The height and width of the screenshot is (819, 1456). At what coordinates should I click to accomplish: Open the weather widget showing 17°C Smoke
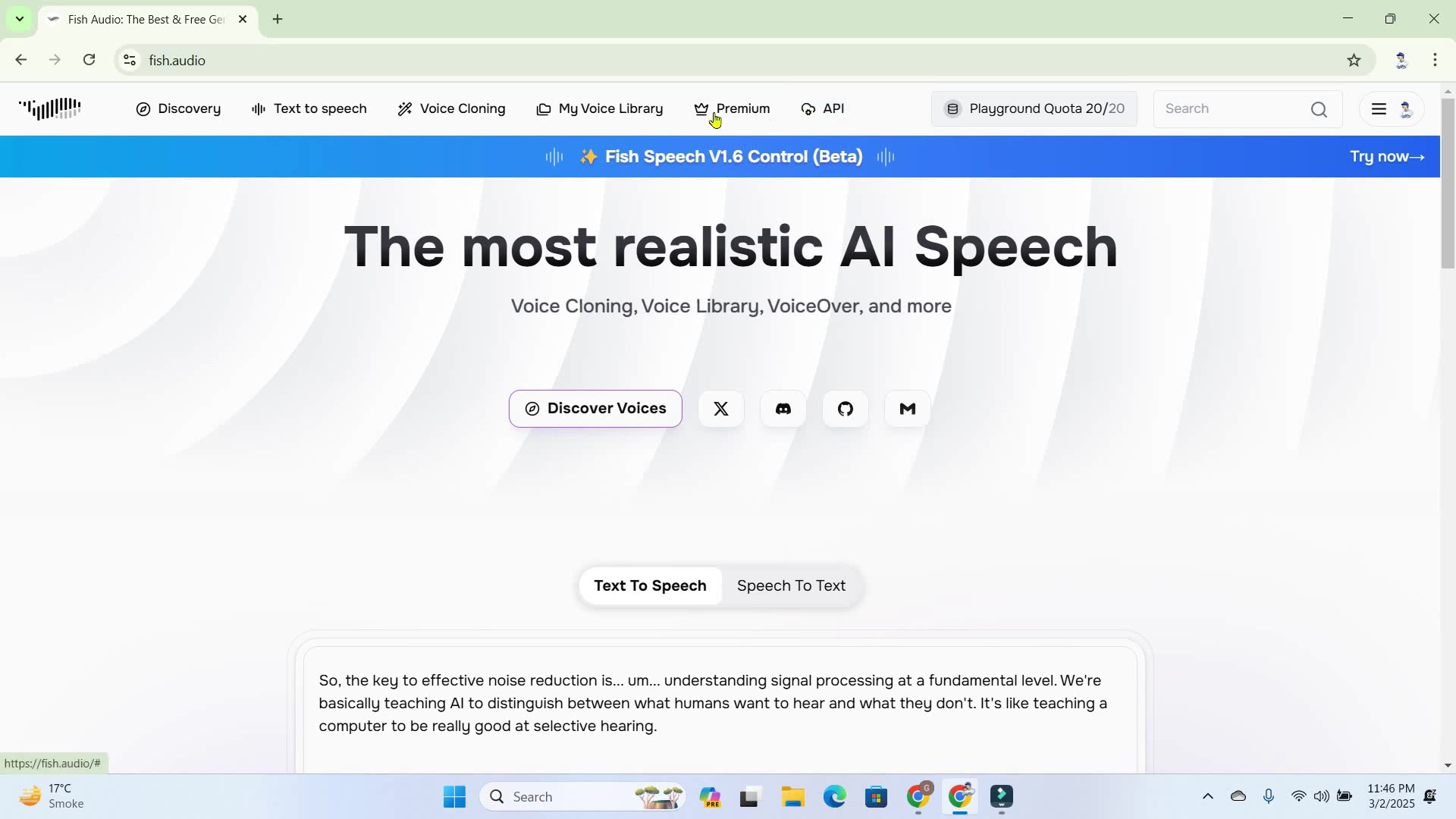point(53,797)
